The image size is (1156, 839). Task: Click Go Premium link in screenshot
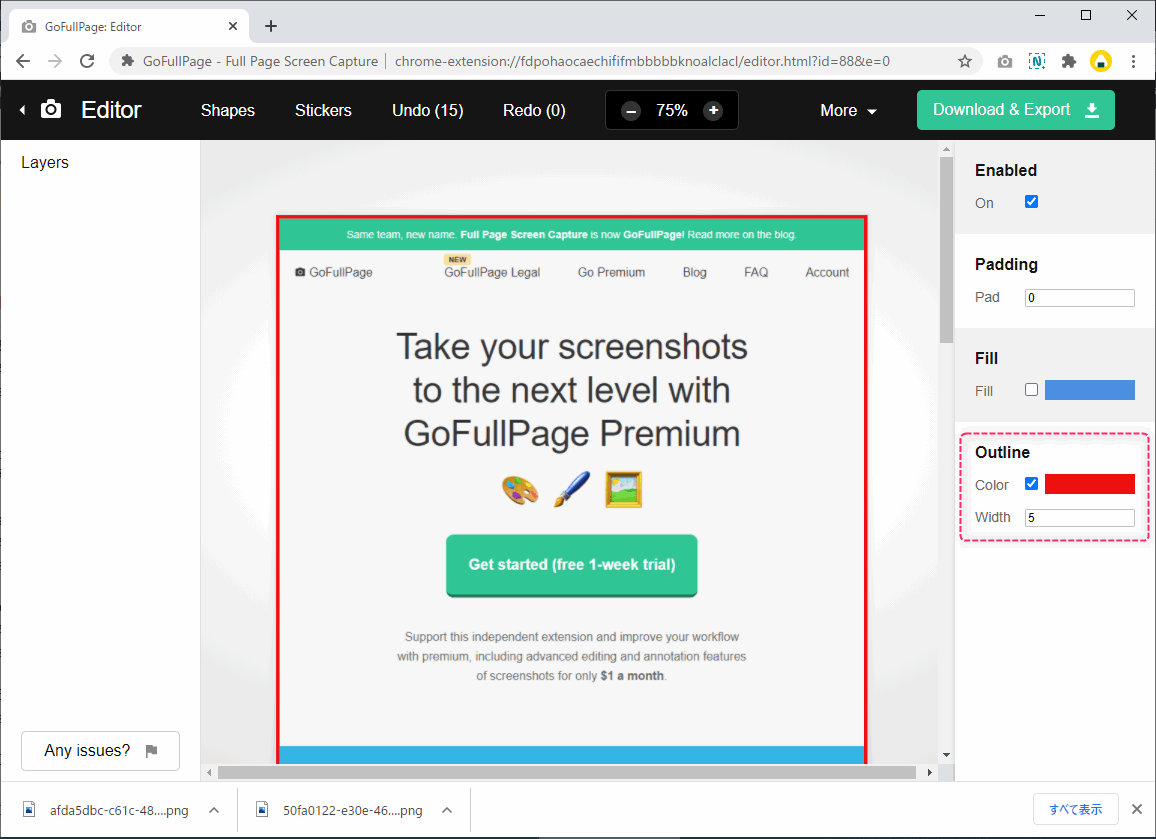[611, 272]
